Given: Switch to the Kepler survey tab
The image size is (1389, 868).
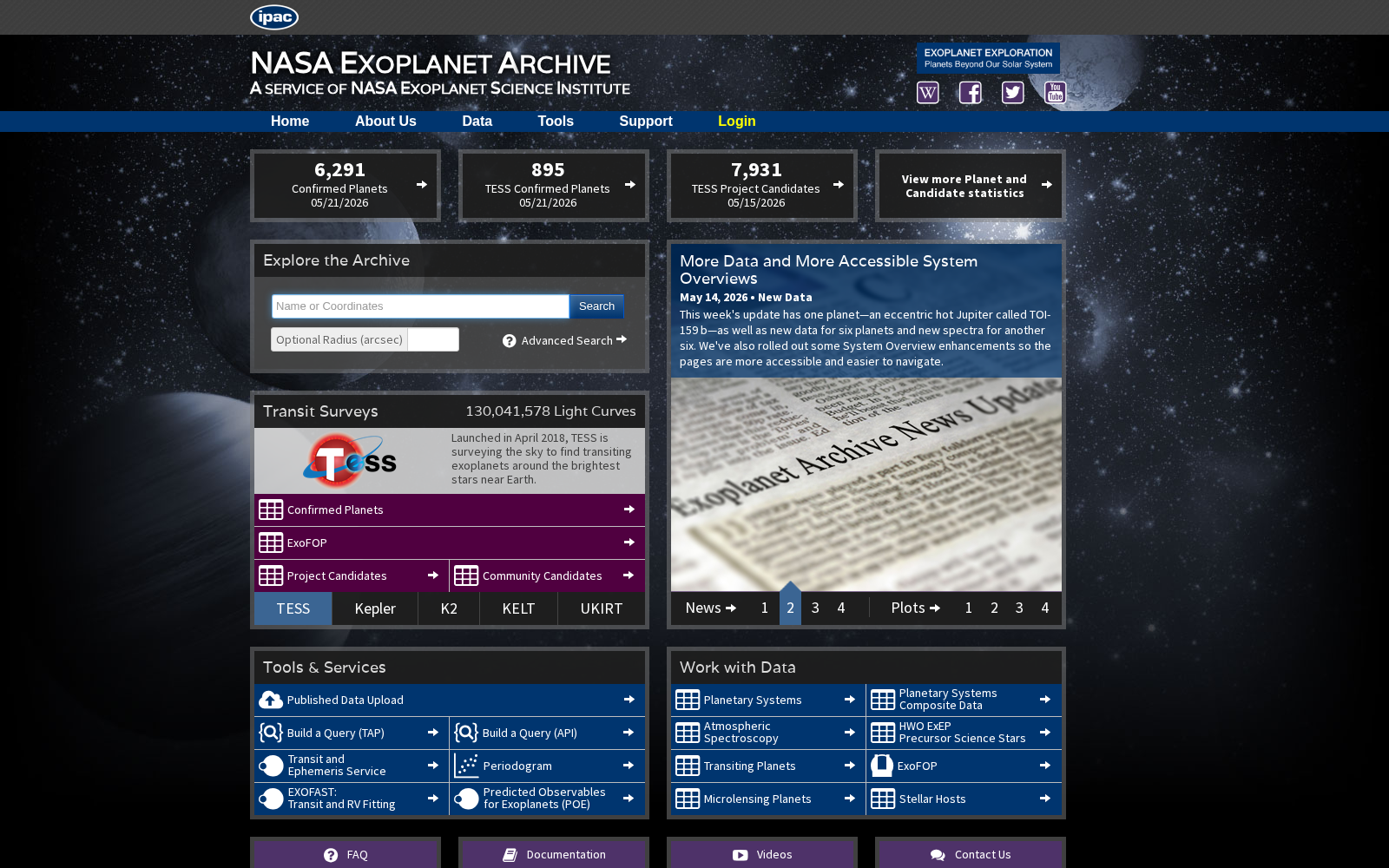Looking at the screenshot, I should coord(375,608).
